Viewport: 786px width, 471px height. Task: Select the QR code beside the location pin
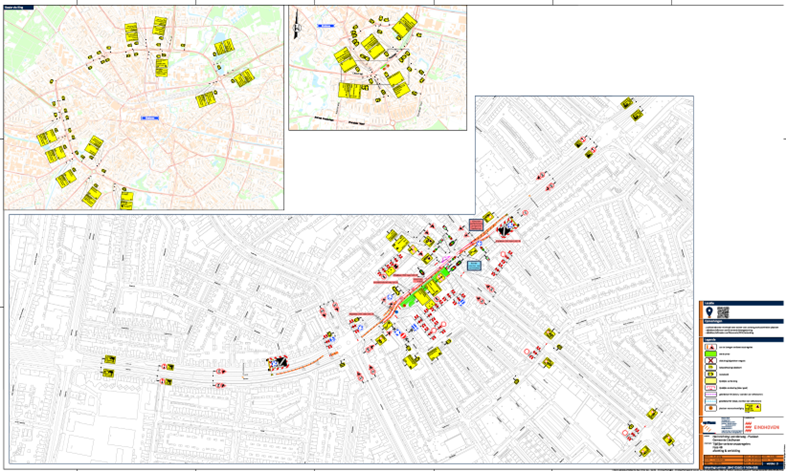coord(724,311)
